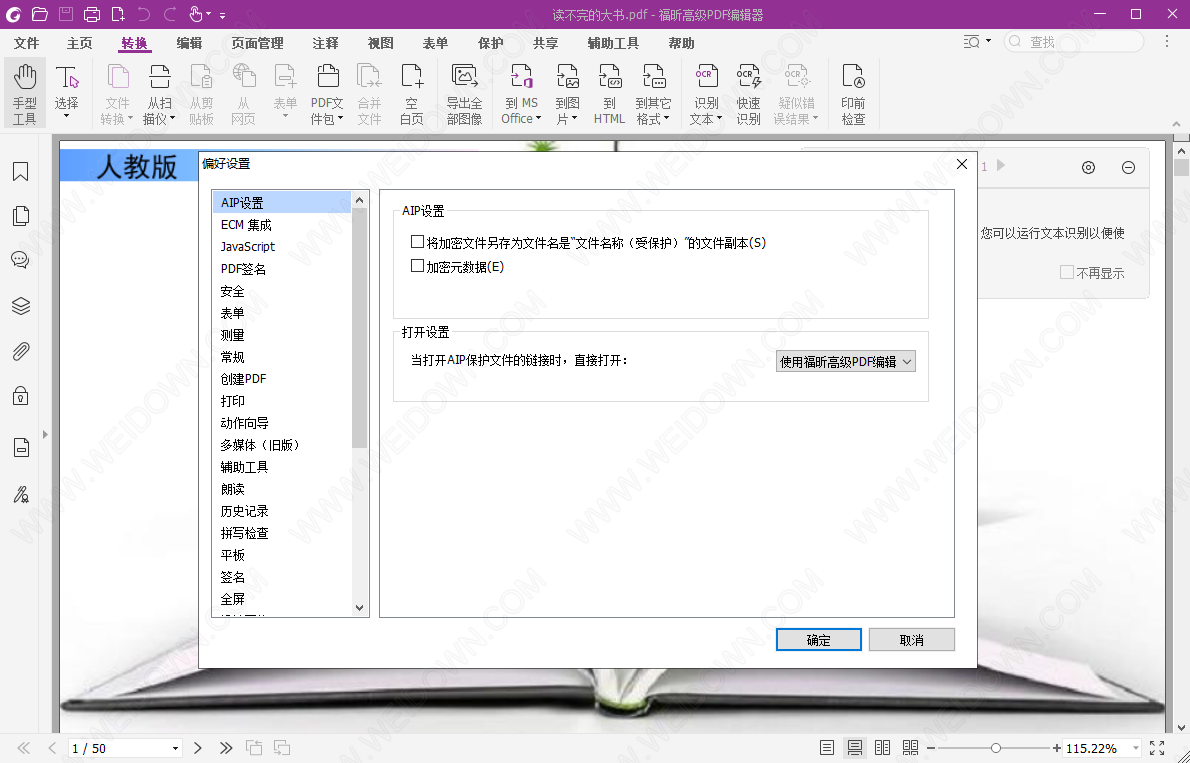
Task: Select 拼写检查 in preferences list
Action: pyautogui.click(x=282, y=533)
